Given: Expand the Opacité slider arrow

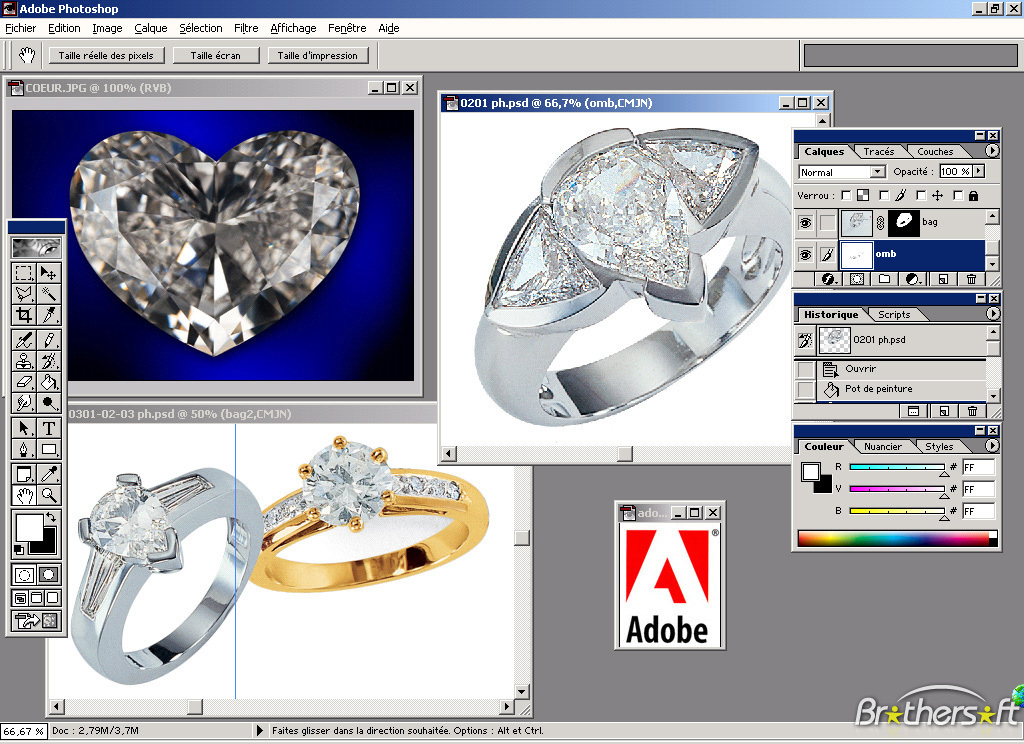Looking at the screenshot, I should 978,171.
